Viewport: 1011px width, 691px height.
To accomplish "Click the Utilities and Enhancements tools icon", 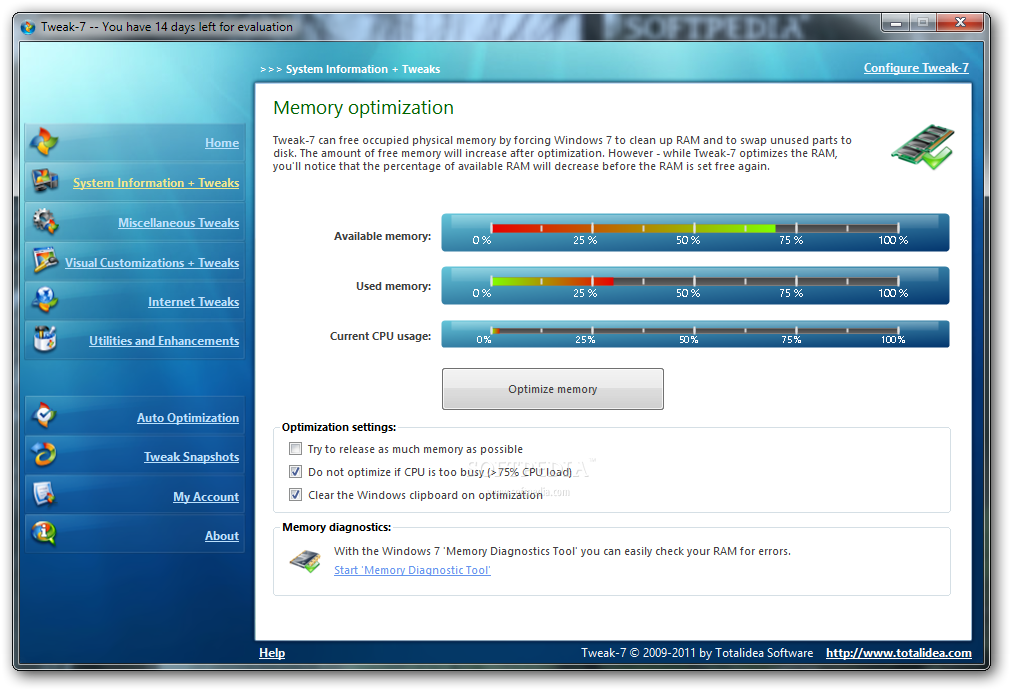I will 44,338.
